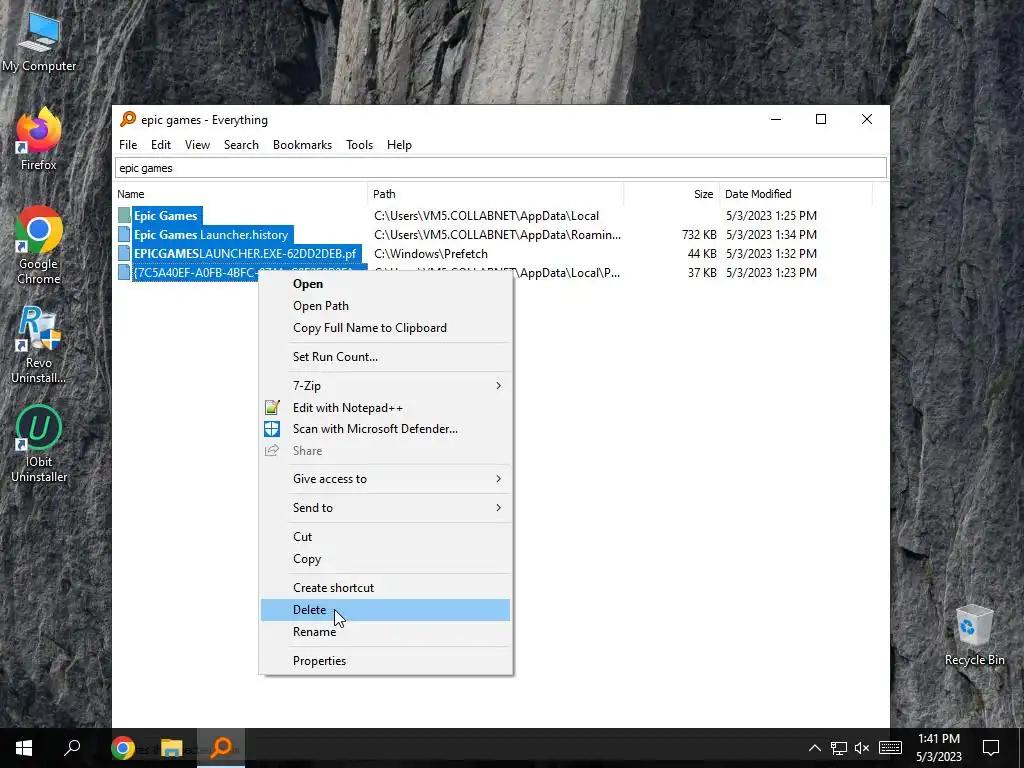The width and height of the screenshot is (1024, 768).
Task: Open Properties from context menu
Action: (x=385, y=660)
